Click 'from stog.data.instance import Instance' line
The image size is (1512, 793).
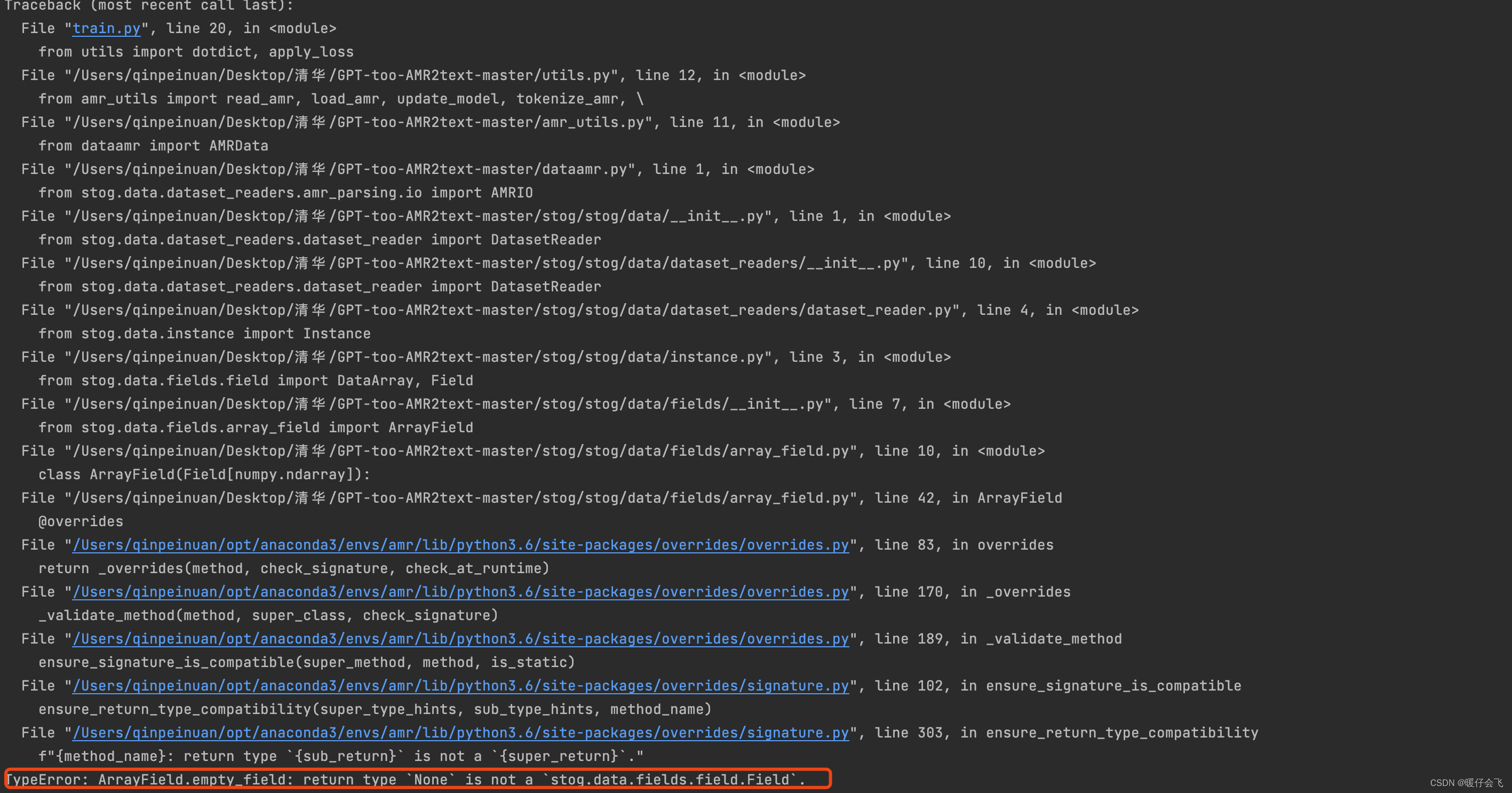[204, 334]
